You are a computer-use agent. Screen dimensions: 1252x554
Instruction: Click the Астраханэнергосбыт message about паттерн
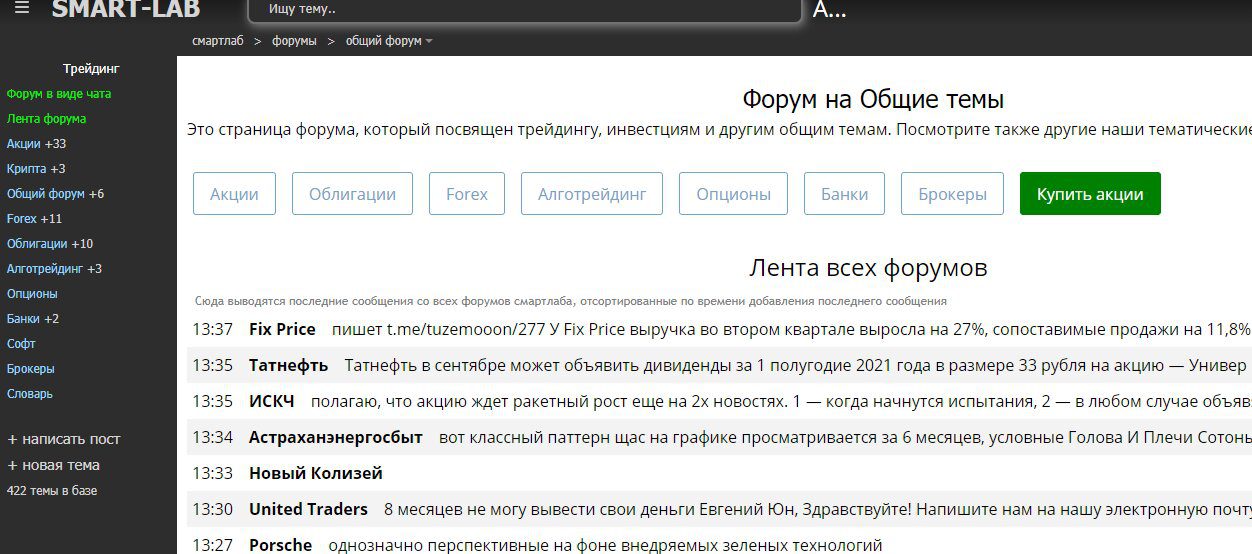[845, 437]
